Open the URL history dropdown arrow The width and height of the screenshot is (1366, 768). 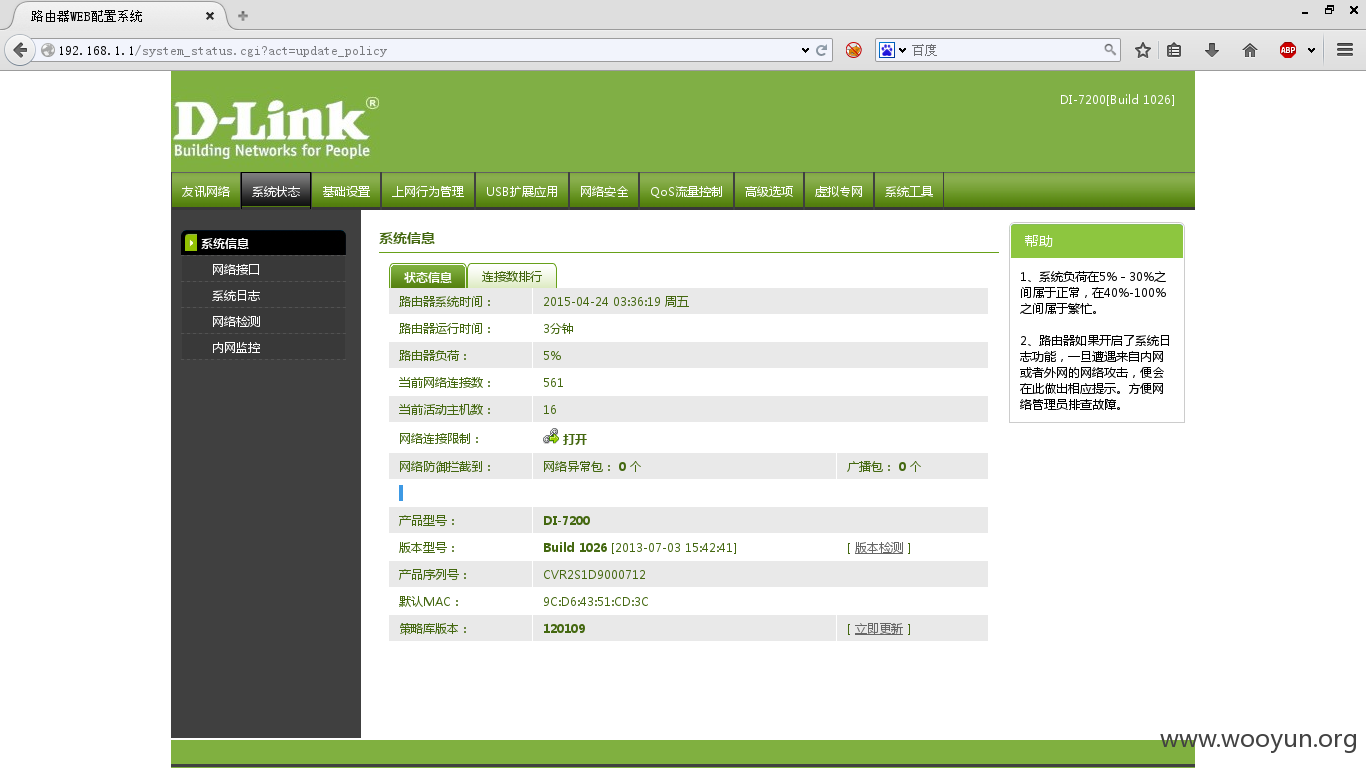coord(806,50)
